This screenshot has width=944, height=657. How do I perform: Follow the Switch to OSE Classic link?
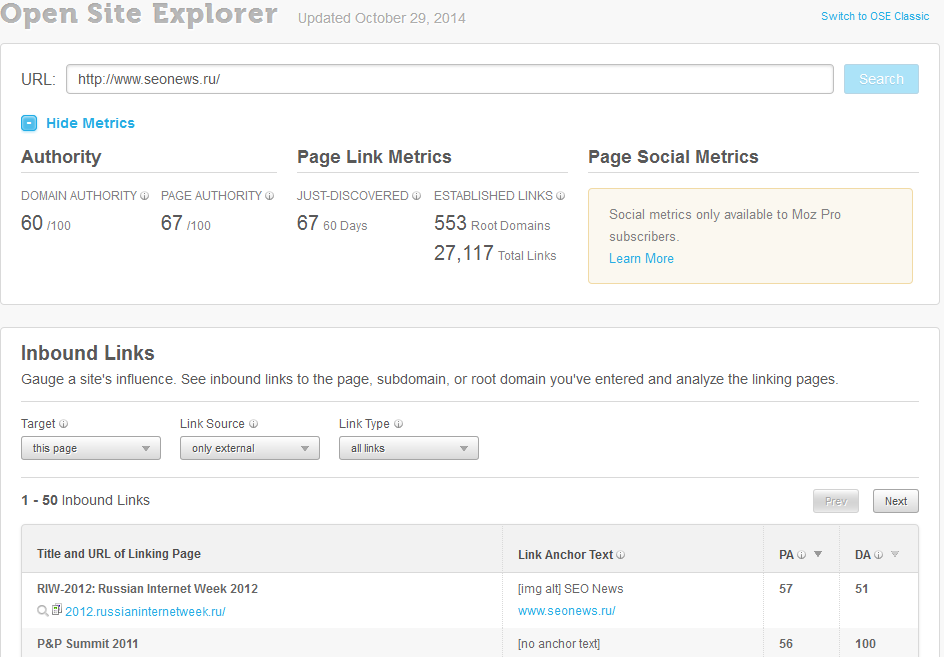tap(875, 16)
